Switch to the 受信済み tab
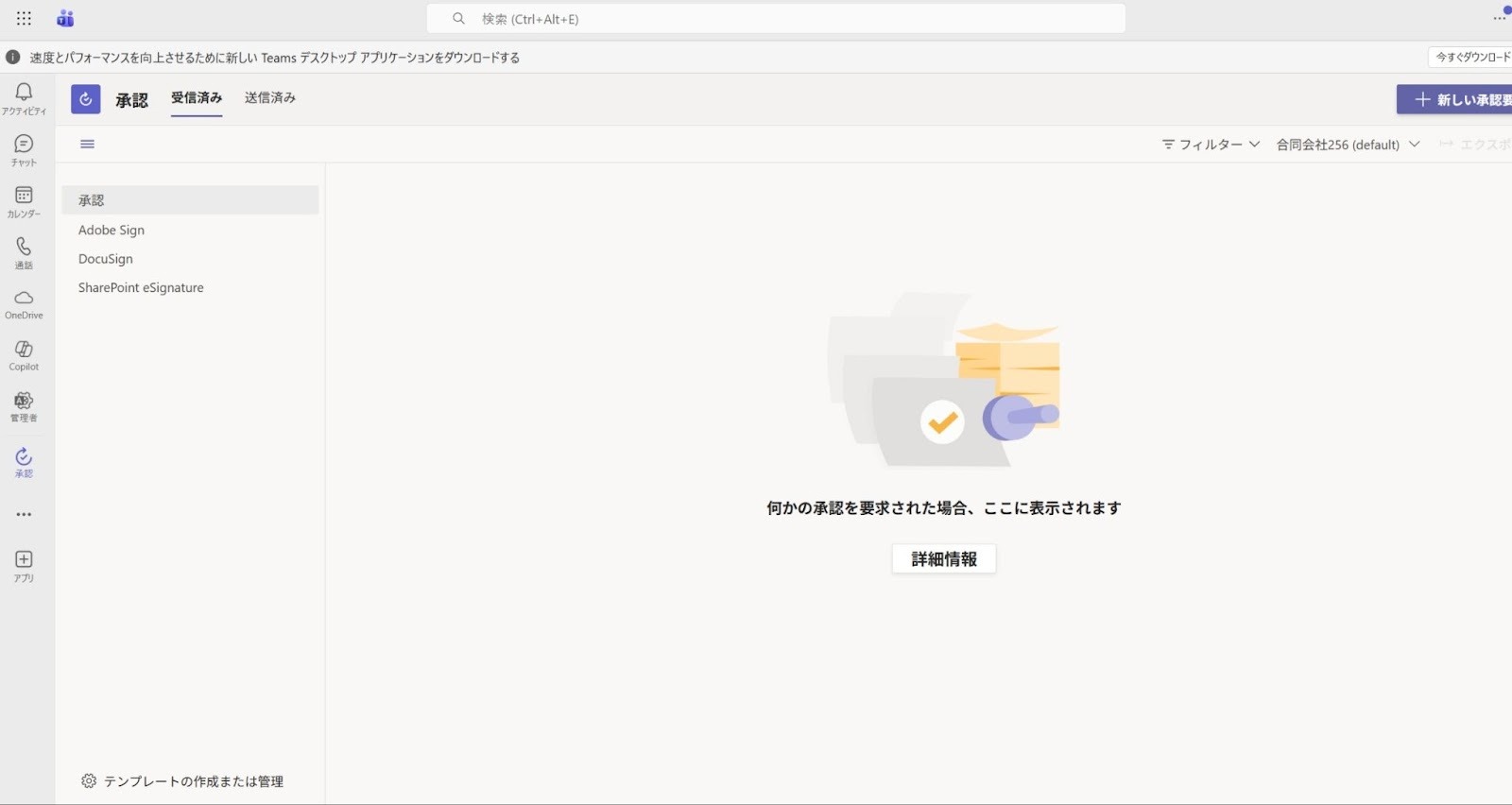1512x805 pixels. coord(197,97)
